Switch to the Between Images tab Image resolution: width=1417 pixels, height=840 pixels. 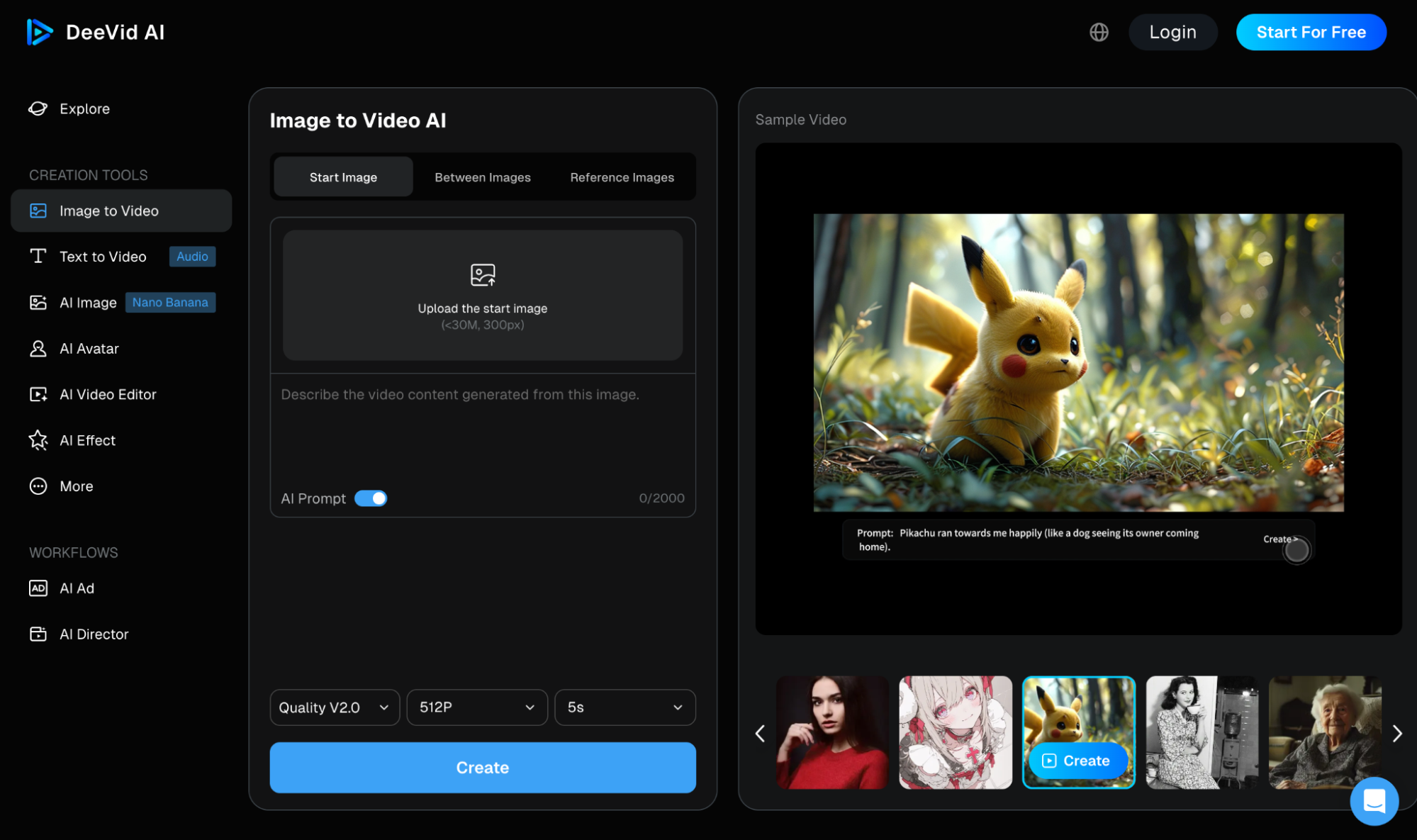click(x=482, y=177)
